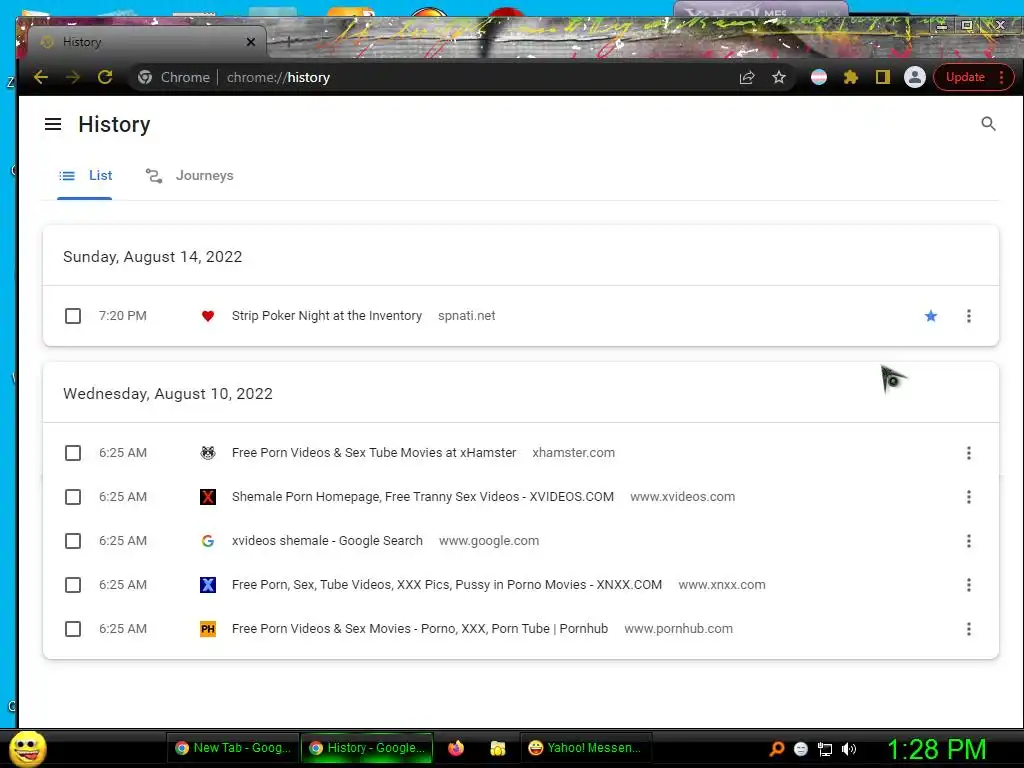Click the Wednesday, August 10, 2022 heading
This screenshot has width=1024, height=768.
(168, 394)
